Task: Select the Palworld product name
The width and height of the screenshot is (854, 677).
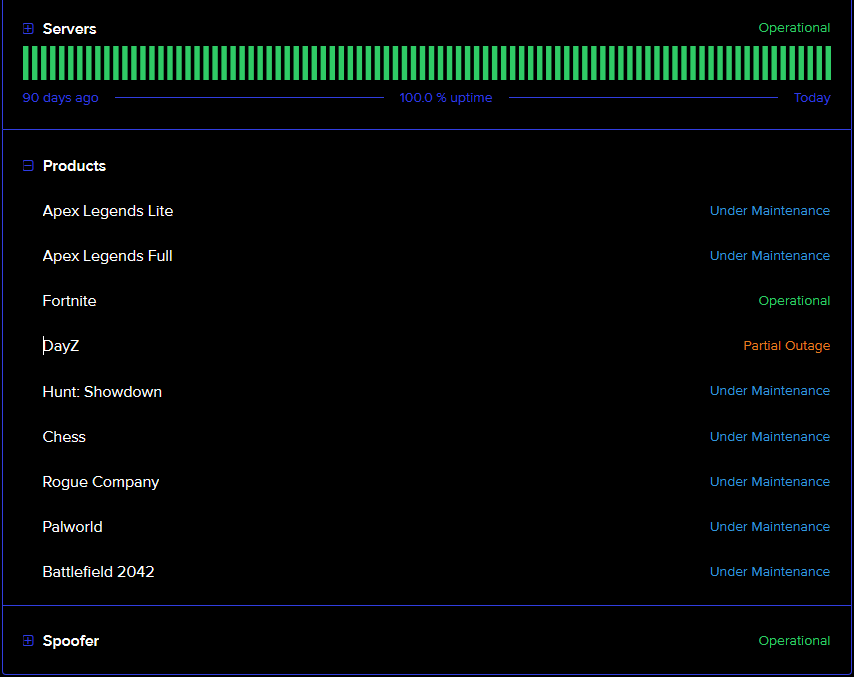Action: pyautogui.click(x=72, y=527)
